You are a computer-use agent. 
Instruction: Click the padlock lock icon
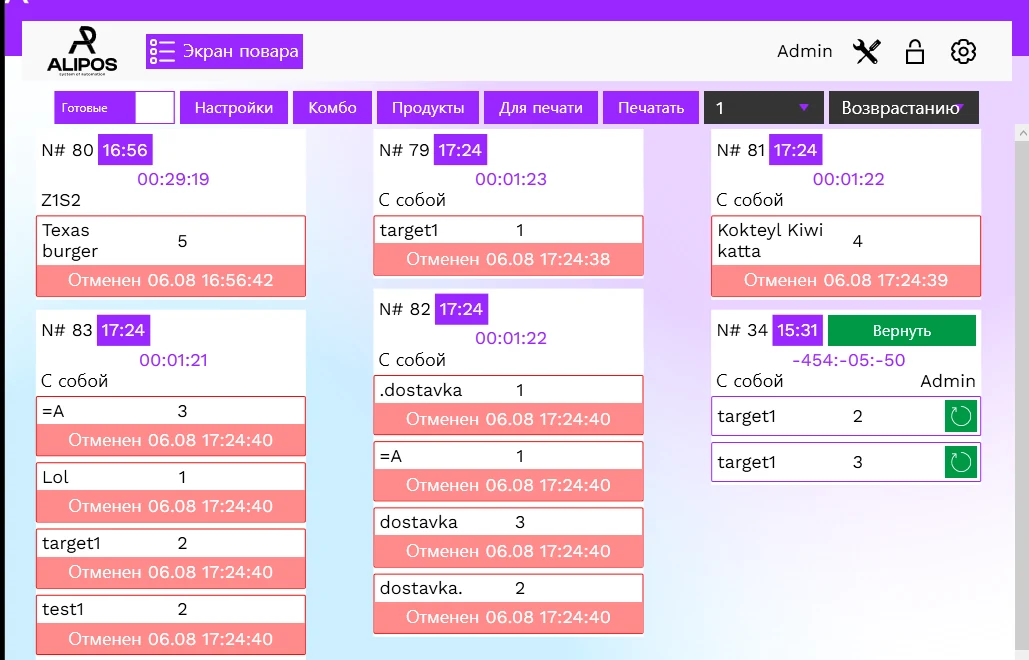915,51
